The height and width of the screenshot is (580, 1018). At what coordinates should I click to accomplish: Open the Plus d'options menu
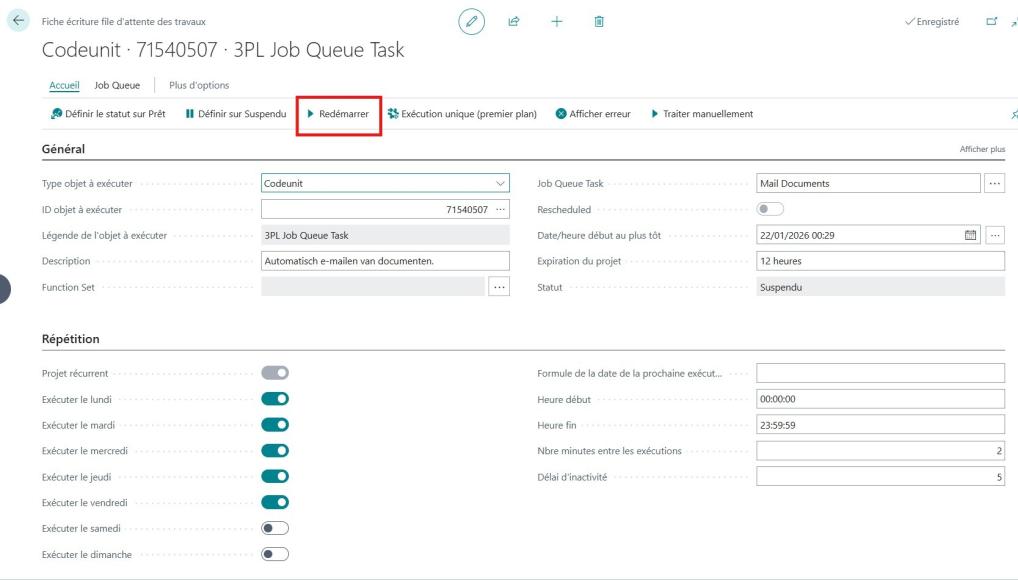199,85
